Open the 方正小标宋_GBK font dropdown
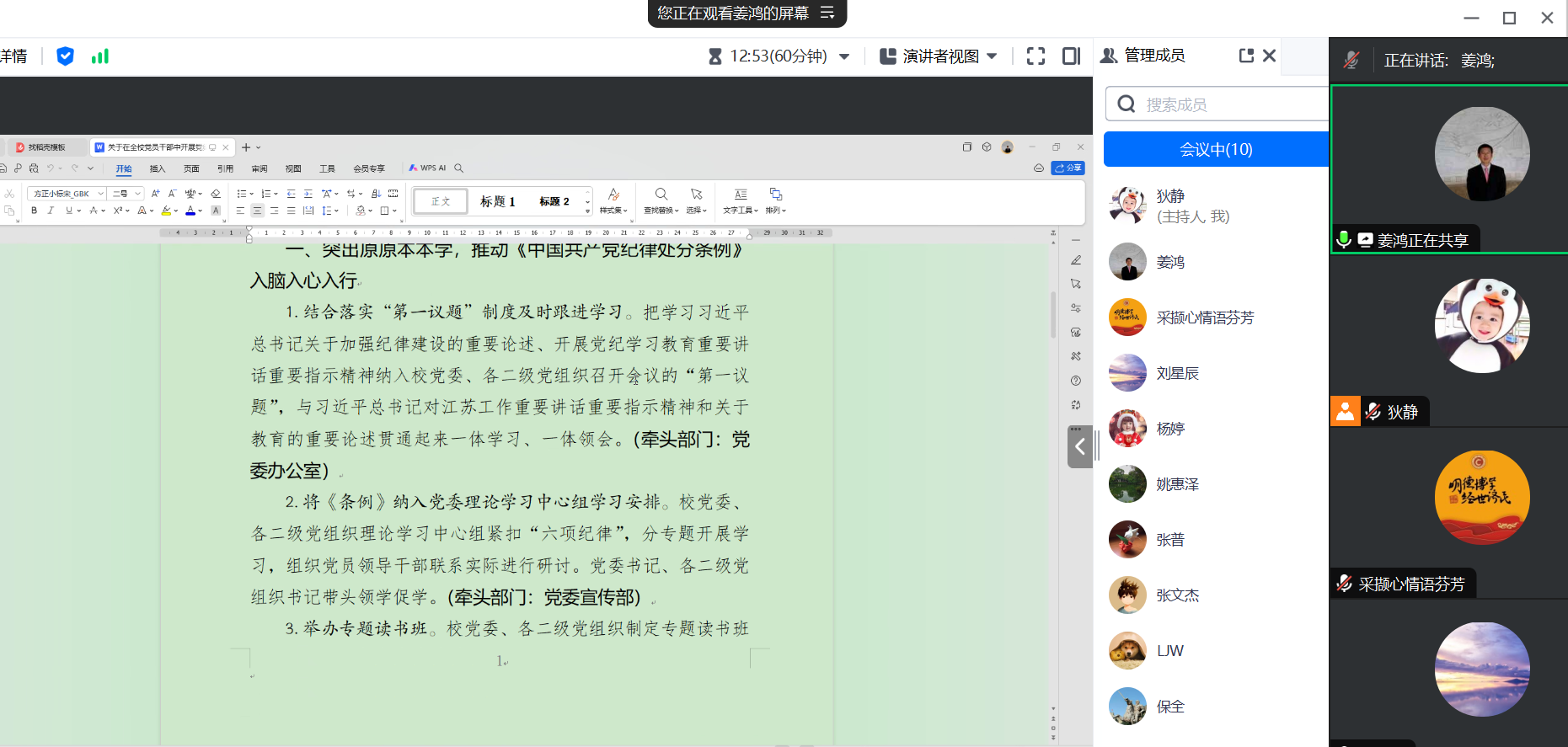The image size is (1568, 747). [100, 194]
